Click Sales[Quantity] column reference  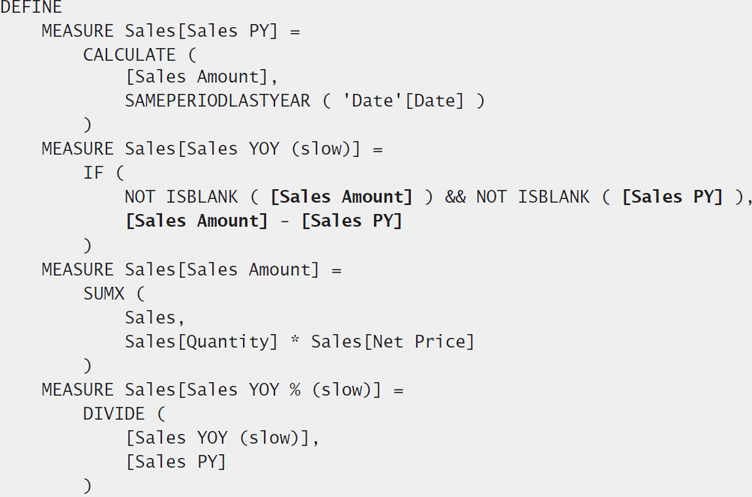point(201,342)
